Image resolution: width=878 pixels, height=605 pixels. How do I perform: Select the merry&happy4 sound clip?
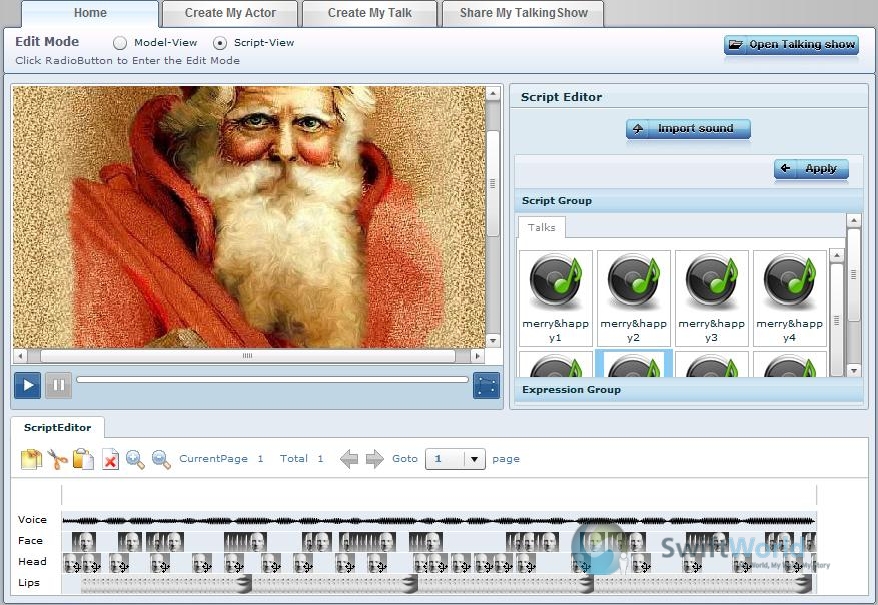[x=790, y=298]
